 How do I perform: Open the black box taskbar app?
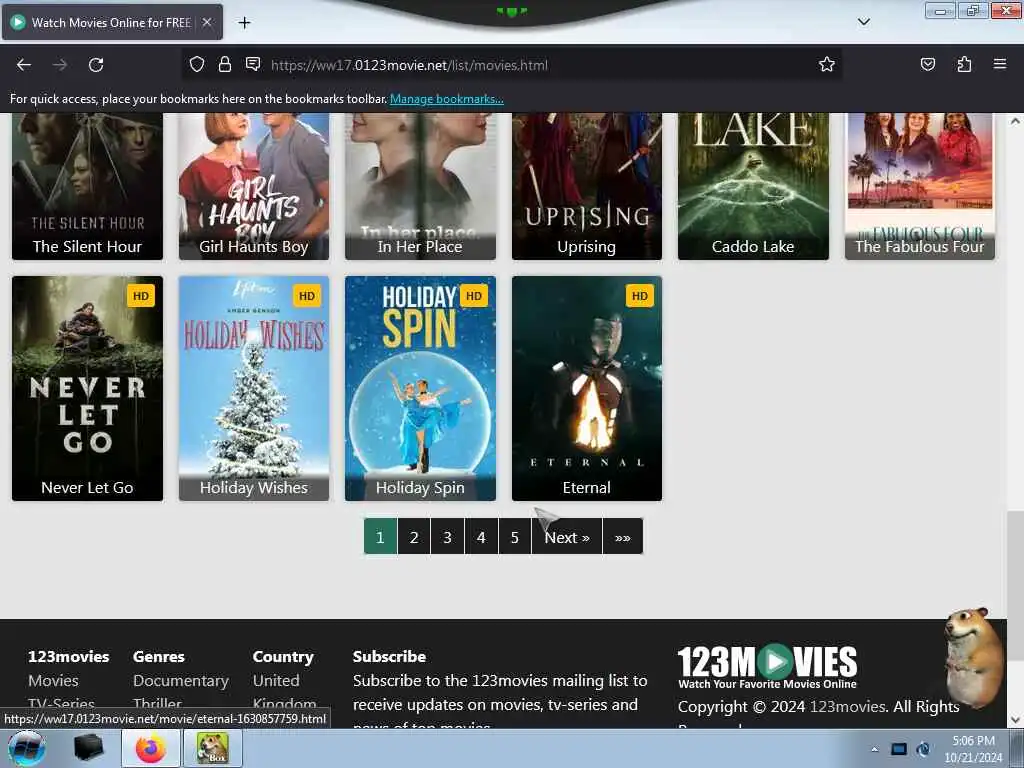[x=89, y=748]
